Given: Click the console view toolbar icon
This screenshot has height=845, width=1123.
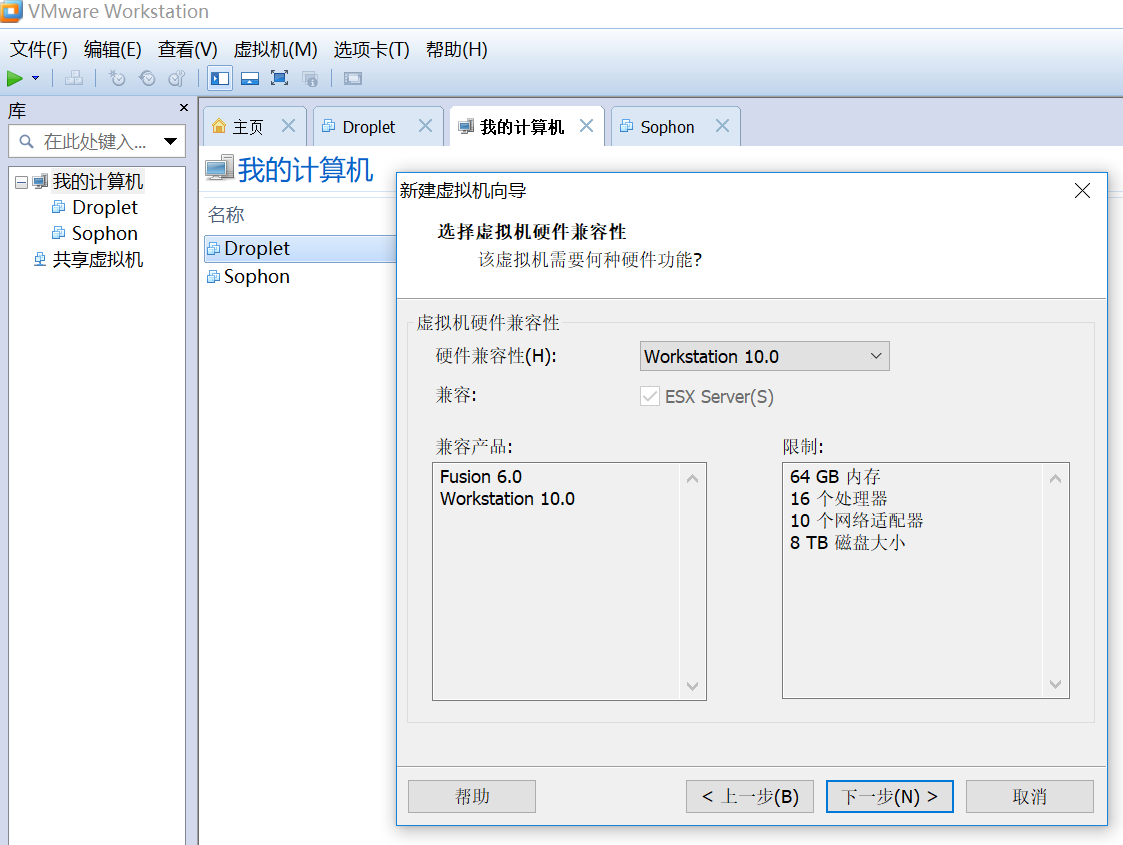Looking at the screenshot, I should [x=353, y=79].
